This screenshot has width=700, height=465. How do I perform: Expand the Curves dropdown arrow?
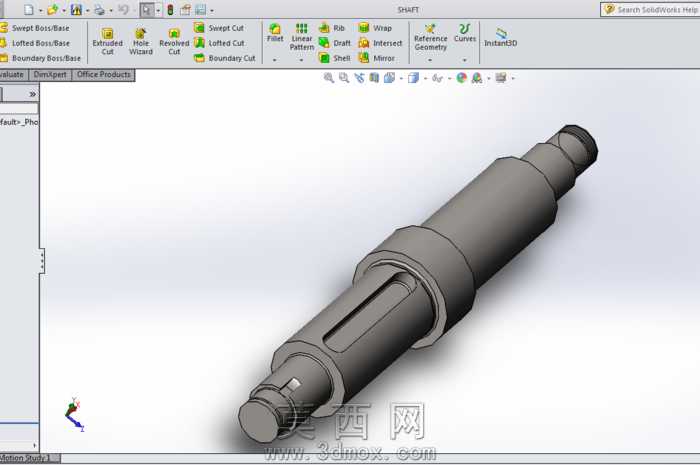click(465, 60)
